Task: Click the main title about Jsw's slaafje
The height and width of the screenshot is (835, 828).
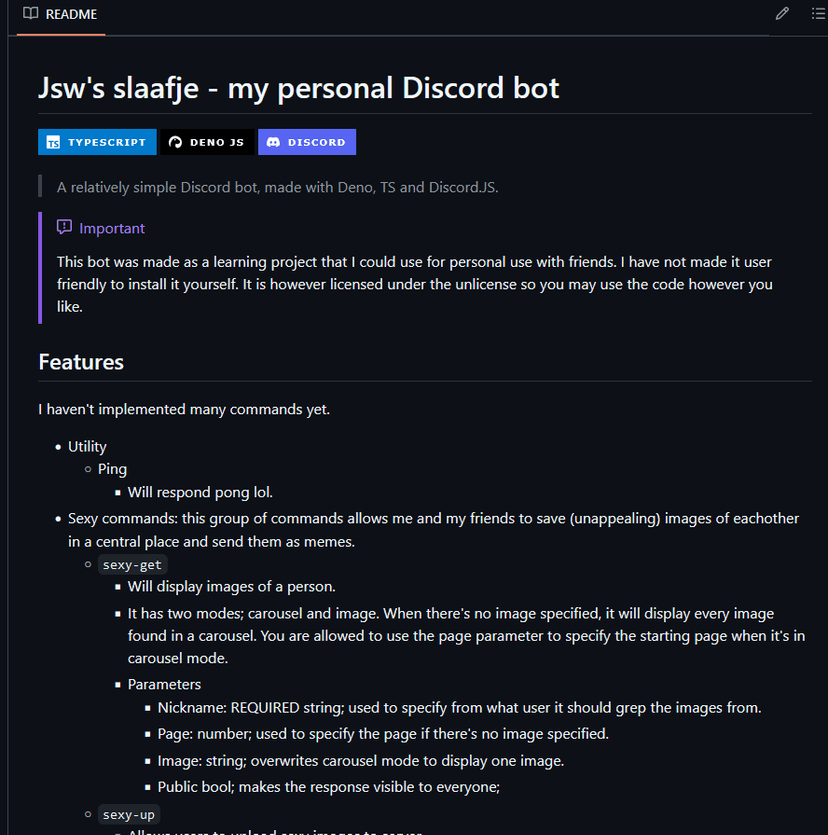Action: point(298,88)
